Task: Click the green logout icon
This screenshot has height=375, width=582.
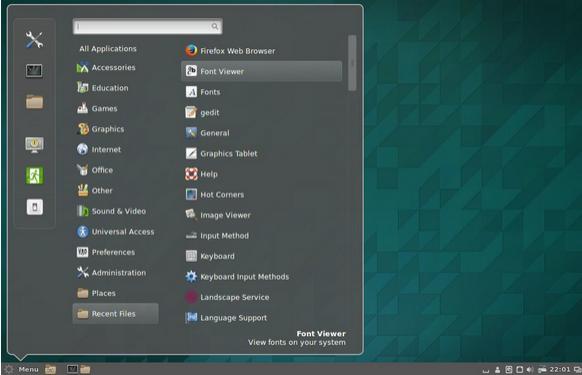Action: [34, 176]
